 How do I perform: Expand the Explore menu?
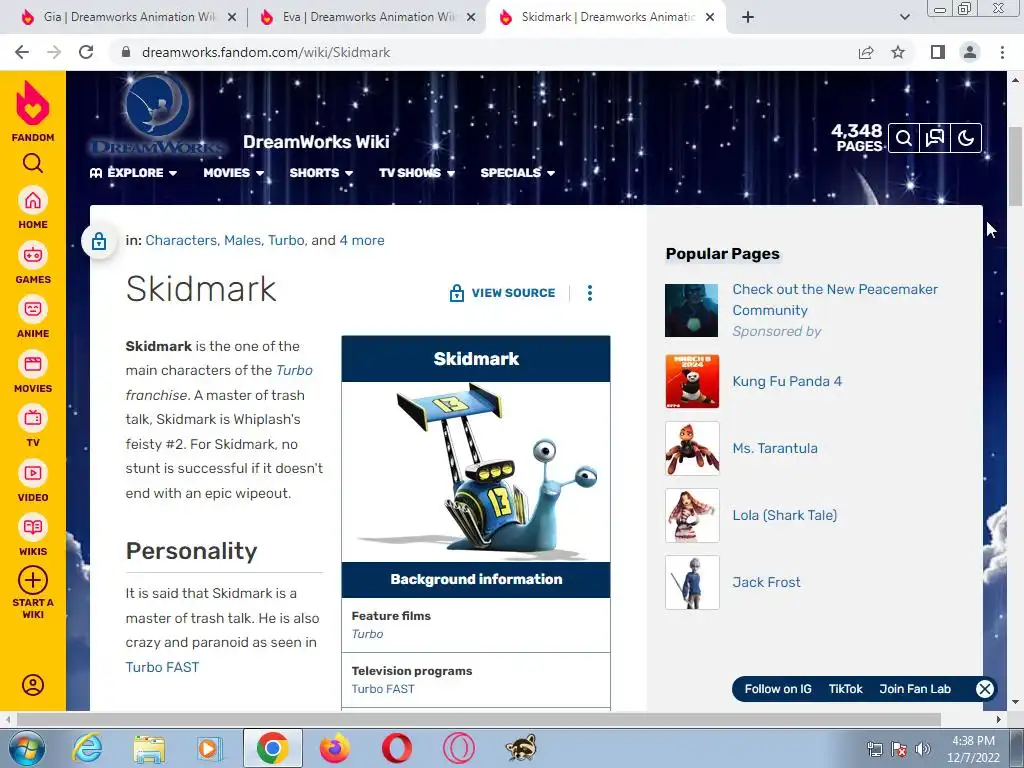coord(134,172)
